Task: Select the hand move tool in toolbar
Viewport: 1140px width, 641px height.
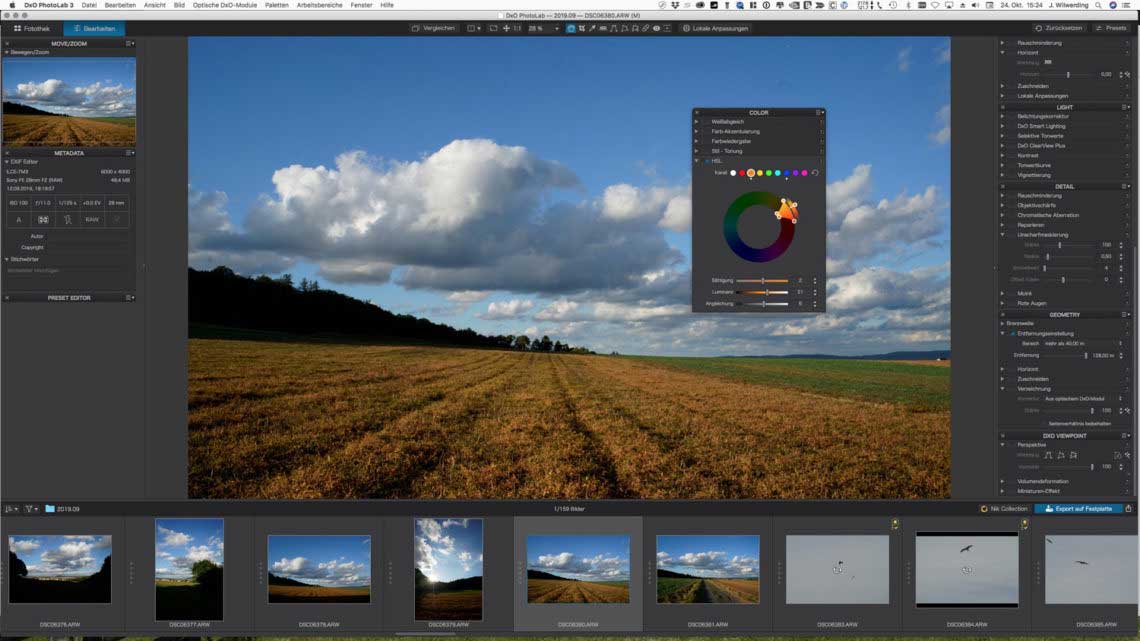Action: click(506, 28)
